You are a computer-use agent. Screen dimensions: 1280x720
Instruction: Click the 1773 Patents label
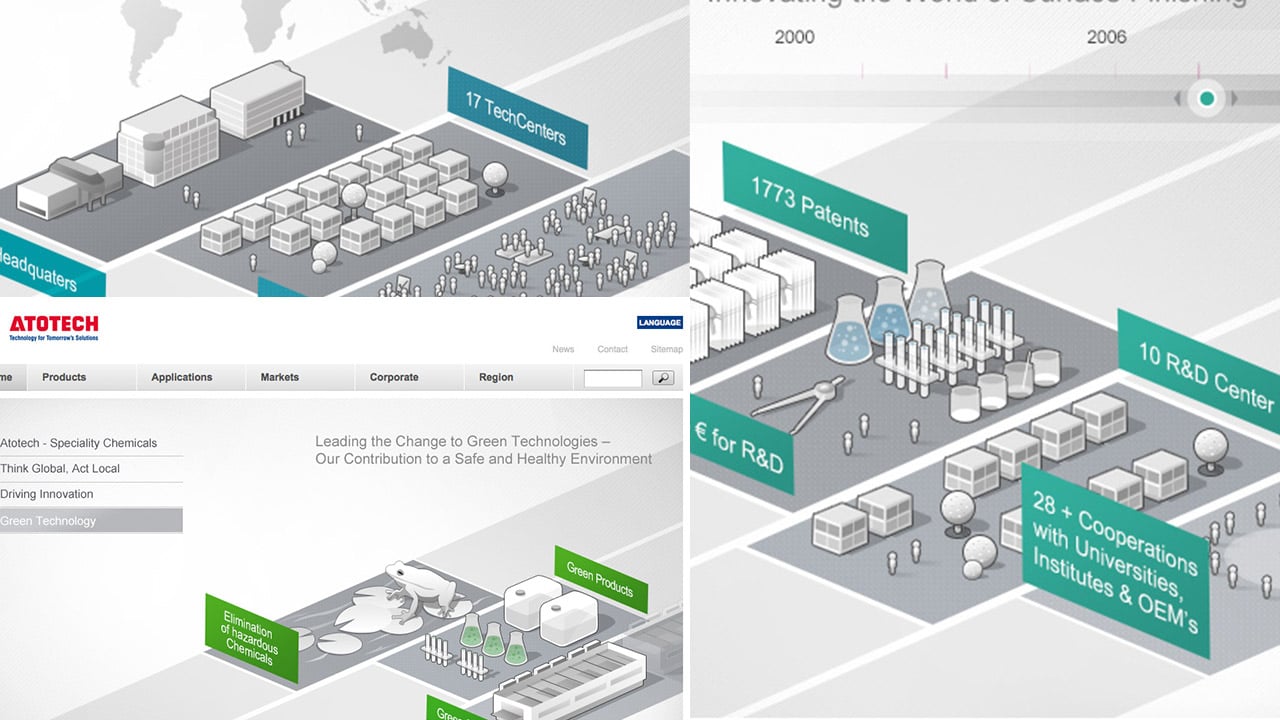point(810,206)
